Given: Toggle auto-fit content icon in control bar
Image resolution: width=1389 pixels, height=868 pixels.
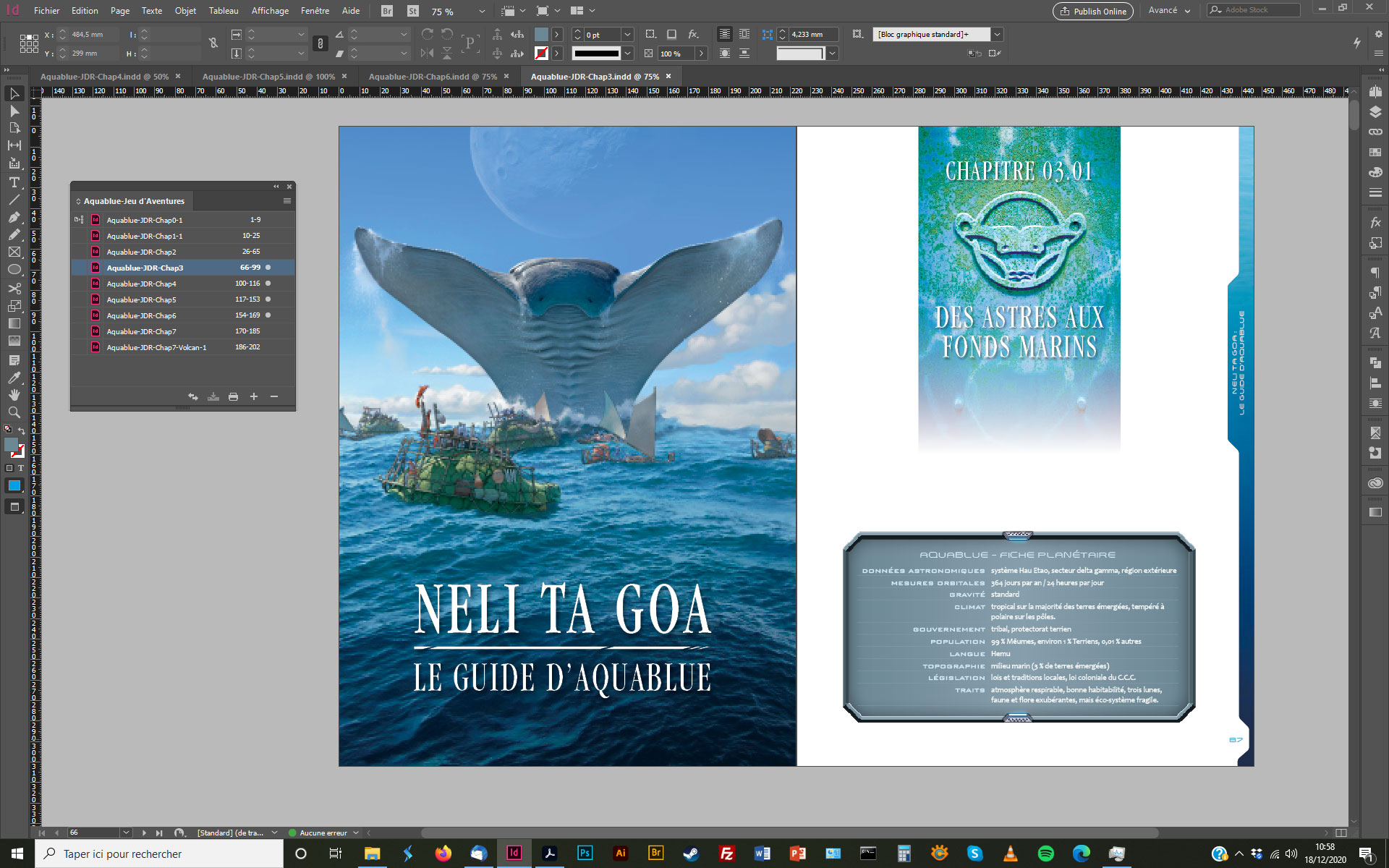Looking at the screenshot, I should [x=858, y=34].
